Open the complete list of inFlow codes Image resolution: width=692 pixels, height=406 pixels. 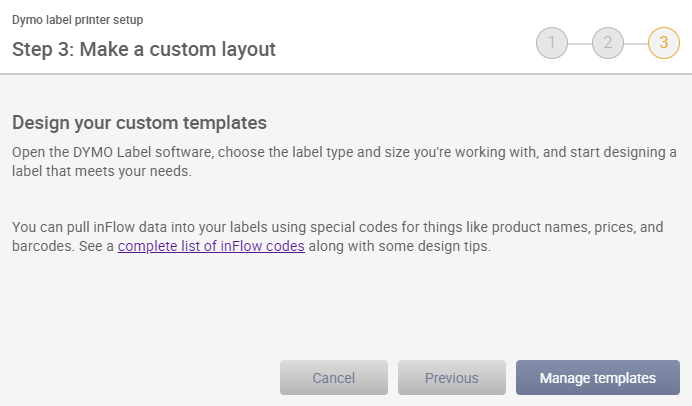point(211,246)
